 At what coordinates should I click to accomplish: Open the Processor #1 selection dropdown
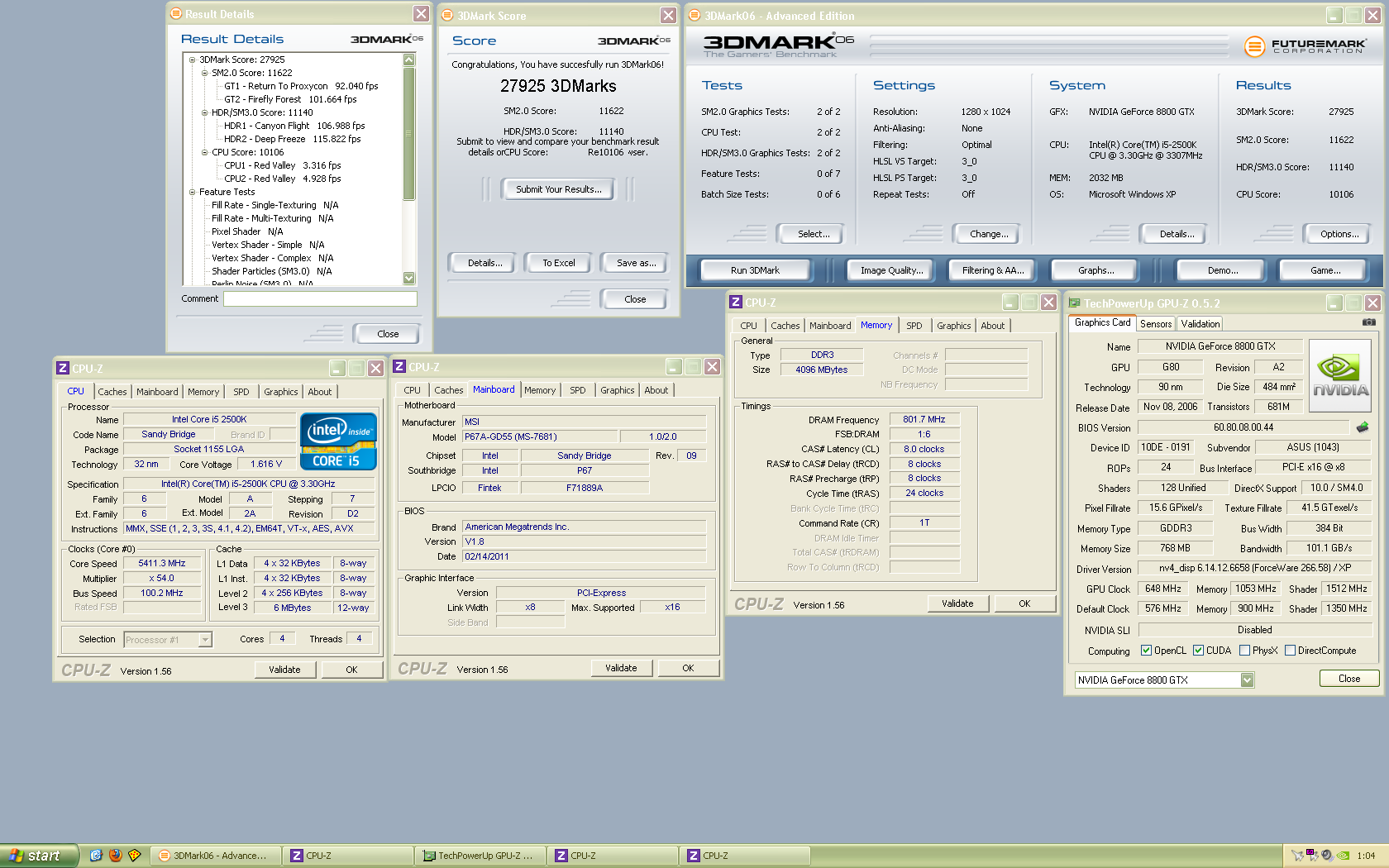pyautogui.click(x=205, y=640)
